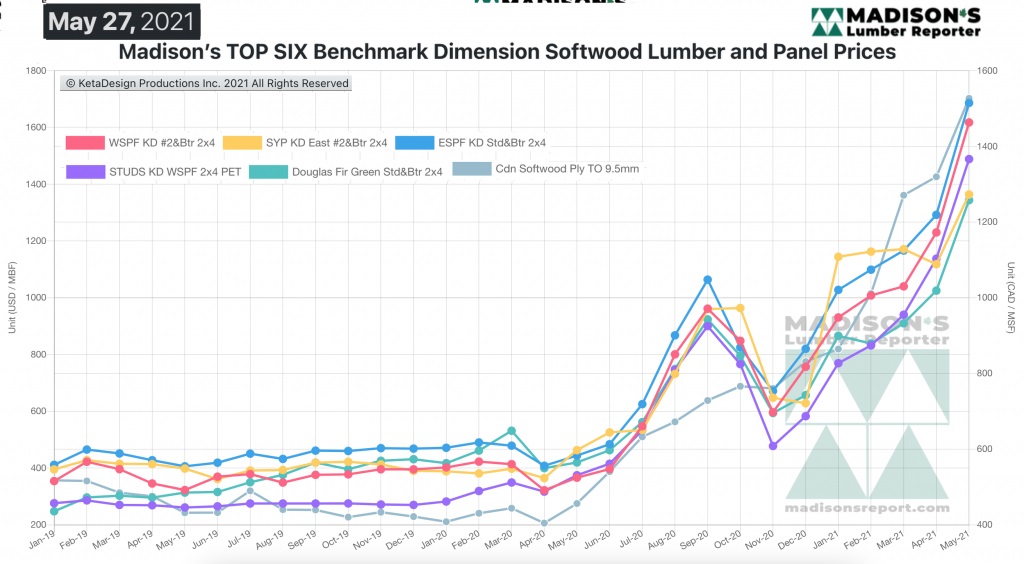Viewport: 1024px width, 564px height.
Task: Toggle the ESPF KD Std&Btr blue legend swatch
Action: pyautogui.click(x=415, y=143)
